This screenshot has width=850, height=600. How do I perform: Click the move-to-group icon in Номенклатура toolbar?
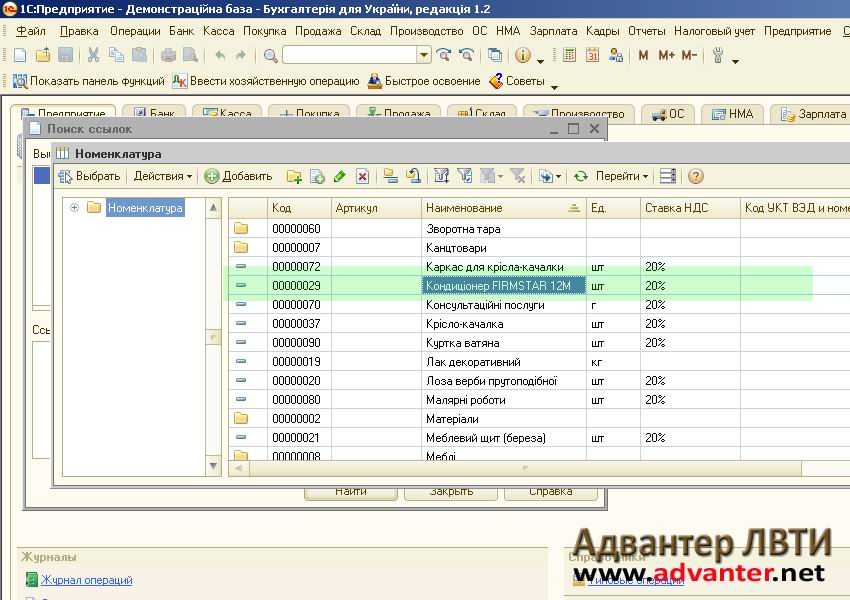tap(414, 176)
